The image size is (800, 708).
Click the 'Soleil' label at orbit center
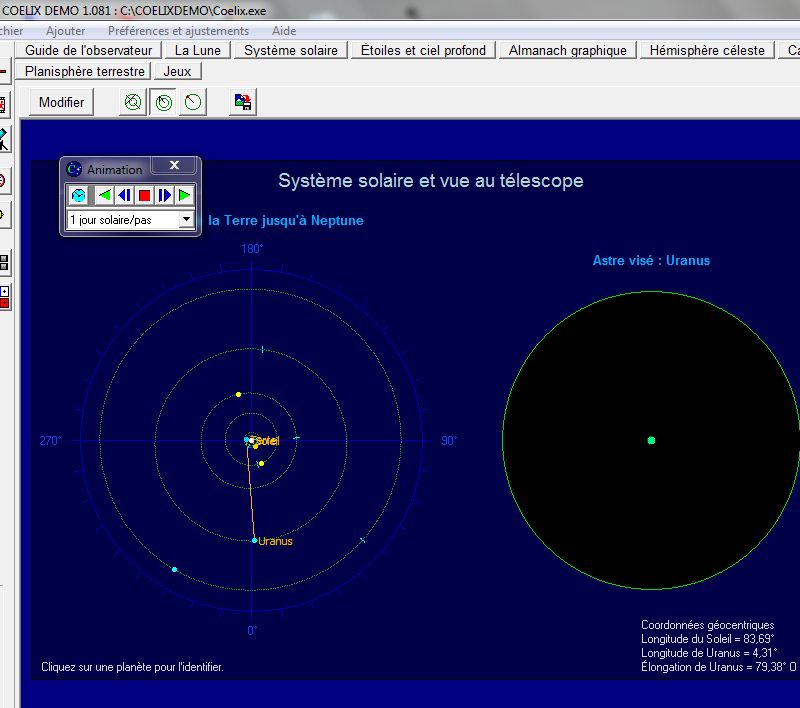tap(266, 441)
